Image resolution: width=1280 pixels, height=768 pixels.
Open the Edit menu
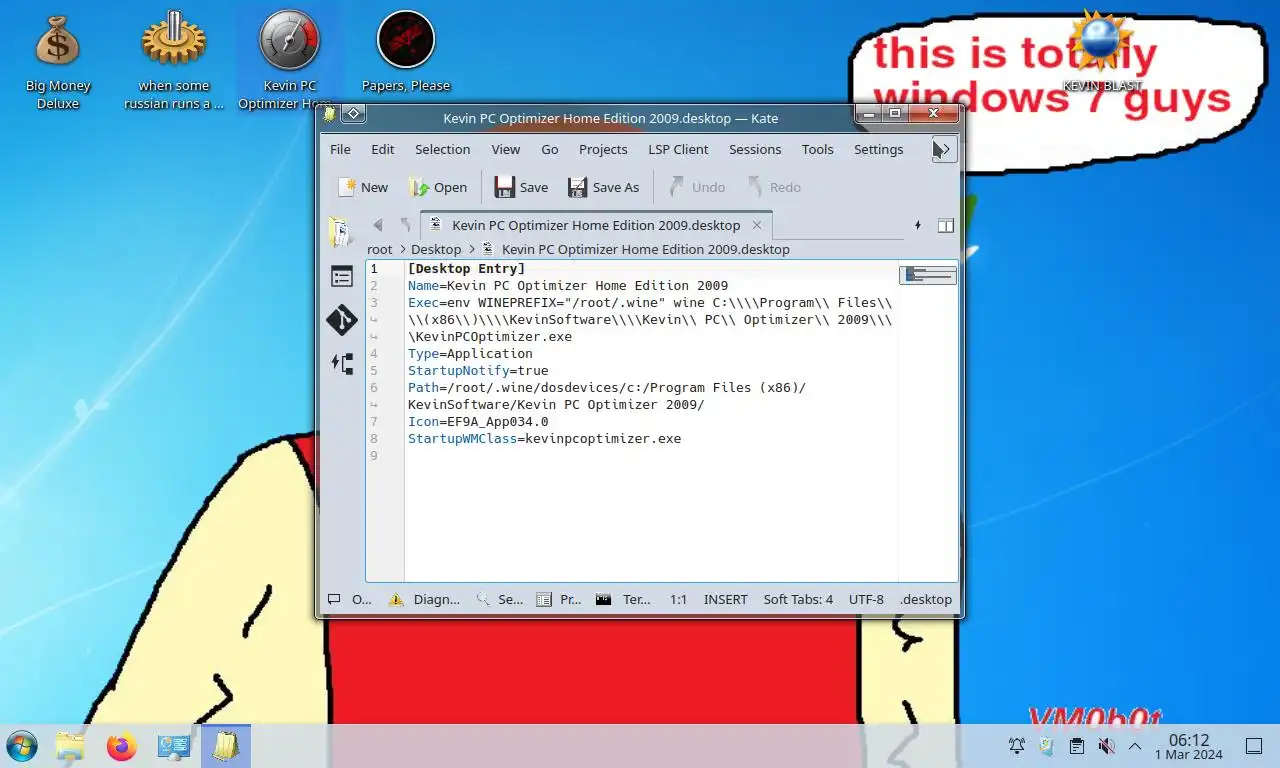coord(383,149)
